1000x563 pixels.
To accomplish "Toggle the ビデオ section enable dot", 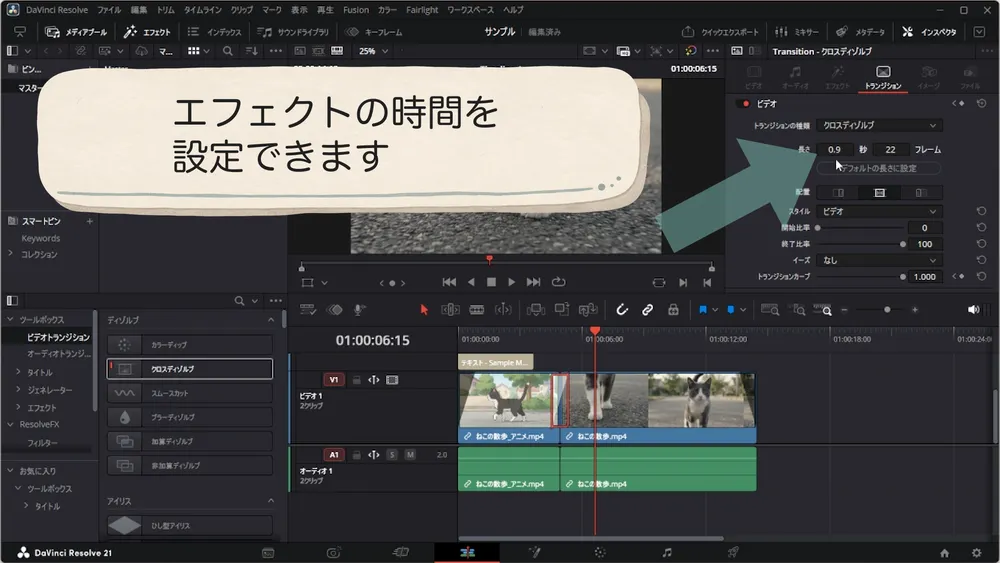I will 745,104.
